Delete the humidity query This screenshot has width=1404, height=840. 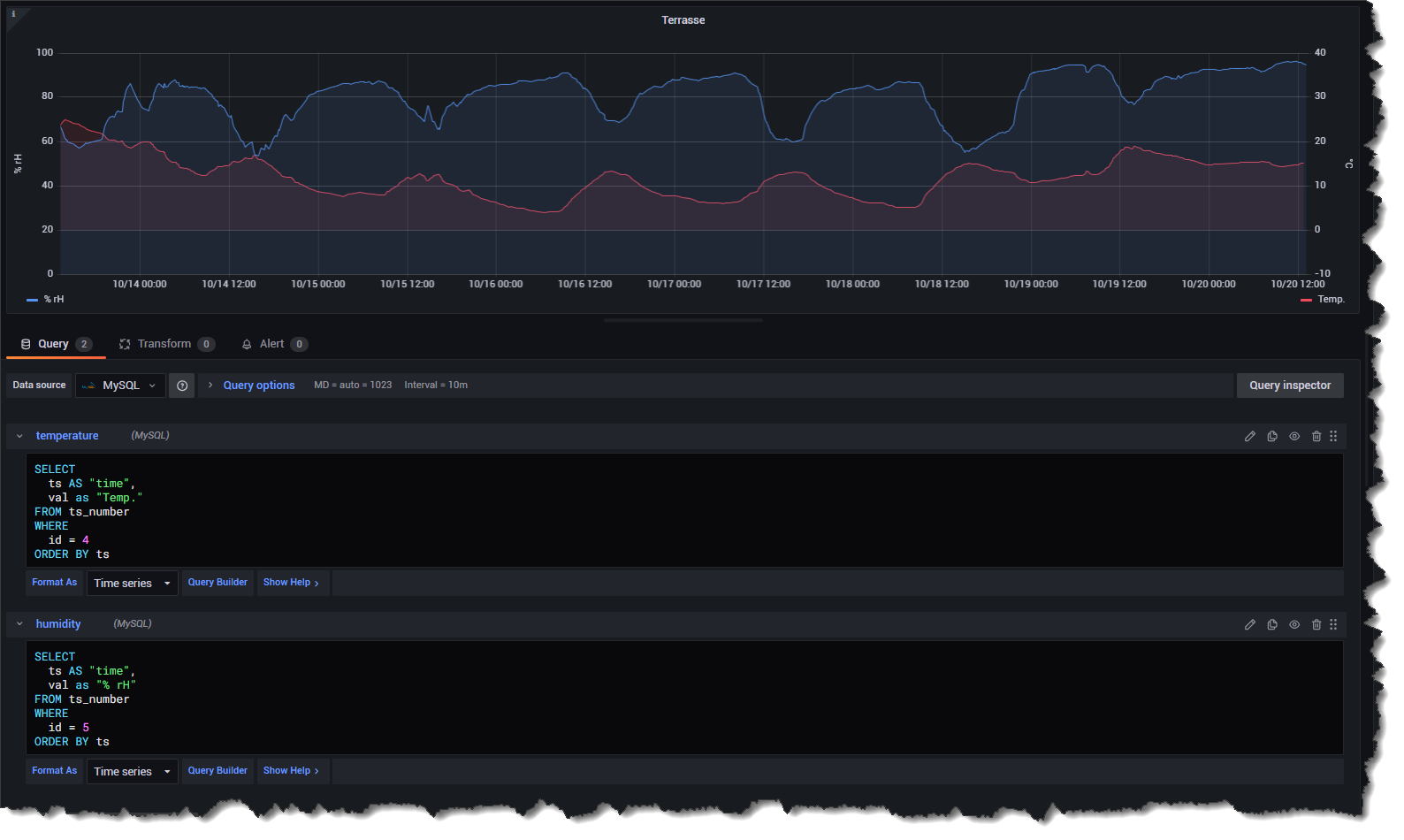[x=1316, y=624]
